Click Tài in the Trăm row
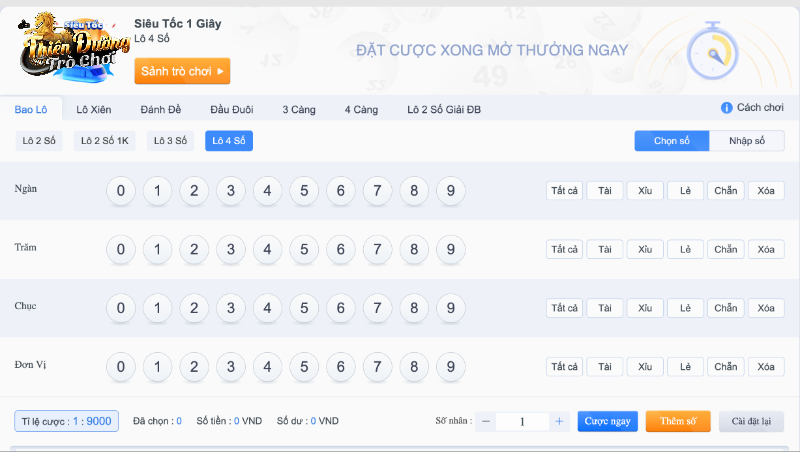Image resolution: width=800 pixels, height=452 pixels. (604, 249)
